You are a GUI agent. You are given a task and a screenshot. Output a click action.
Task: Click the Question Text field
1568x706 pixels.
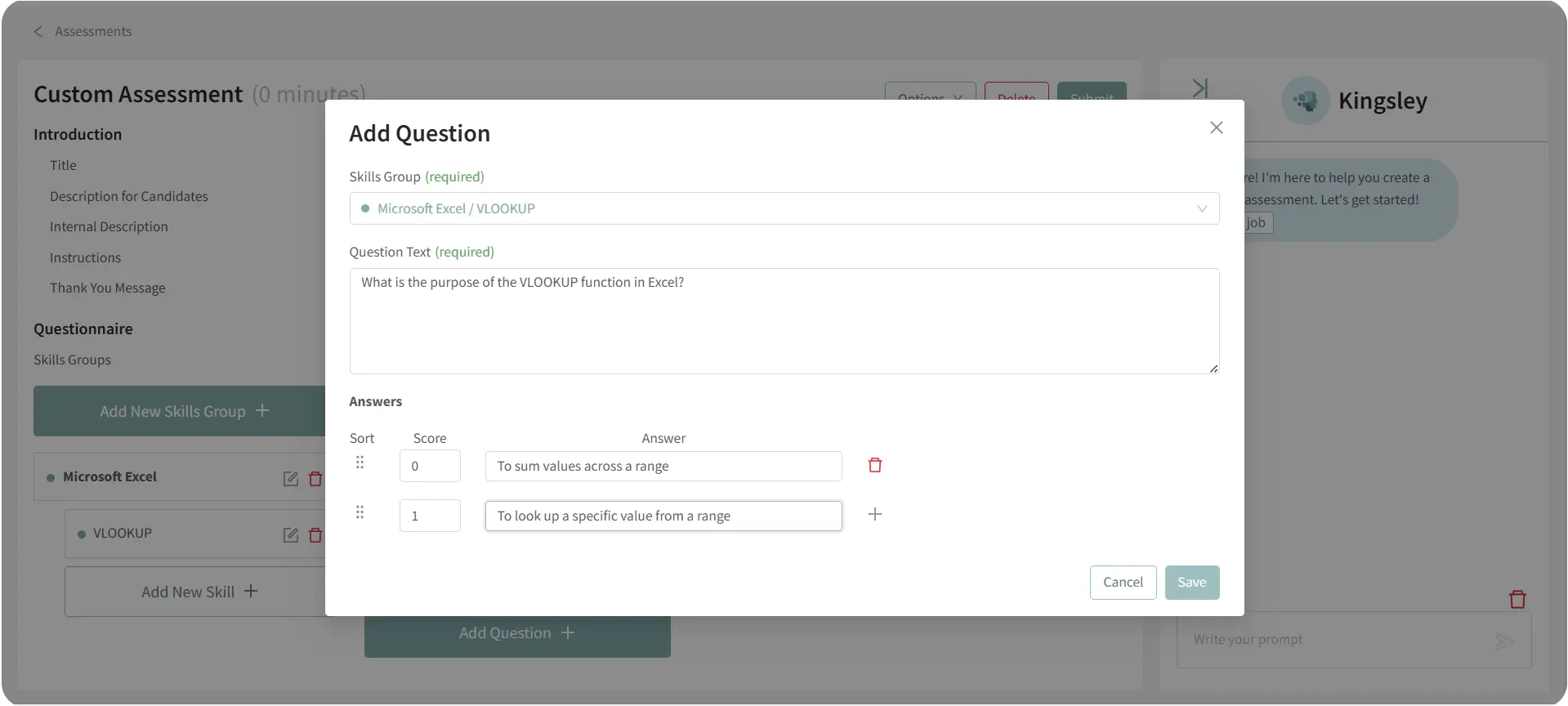click(784, 321)
